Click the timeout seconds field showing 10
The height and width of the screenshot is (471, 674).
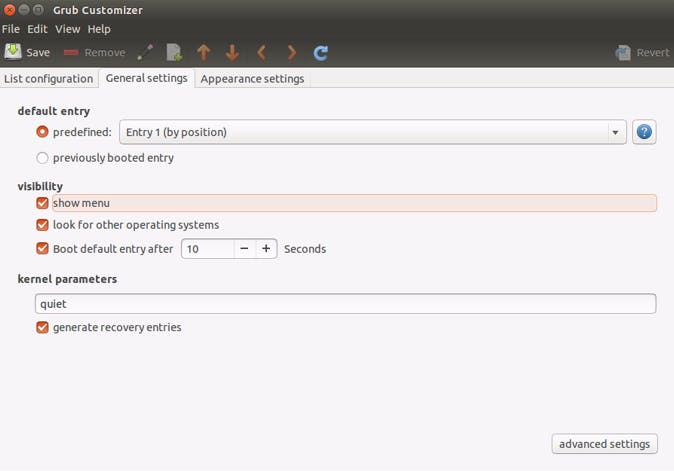tap(208, 249)
